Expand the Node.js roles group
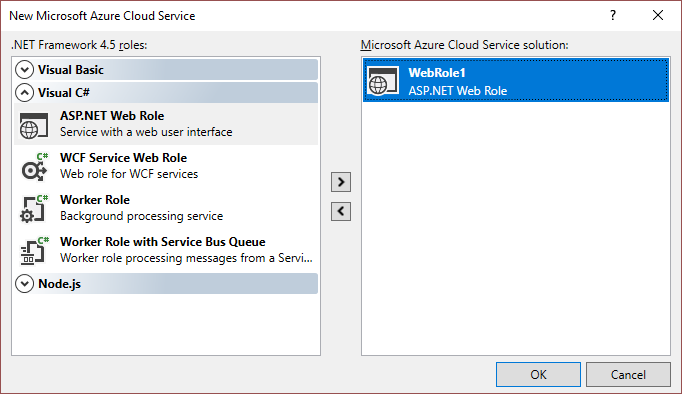 (24, 284)
